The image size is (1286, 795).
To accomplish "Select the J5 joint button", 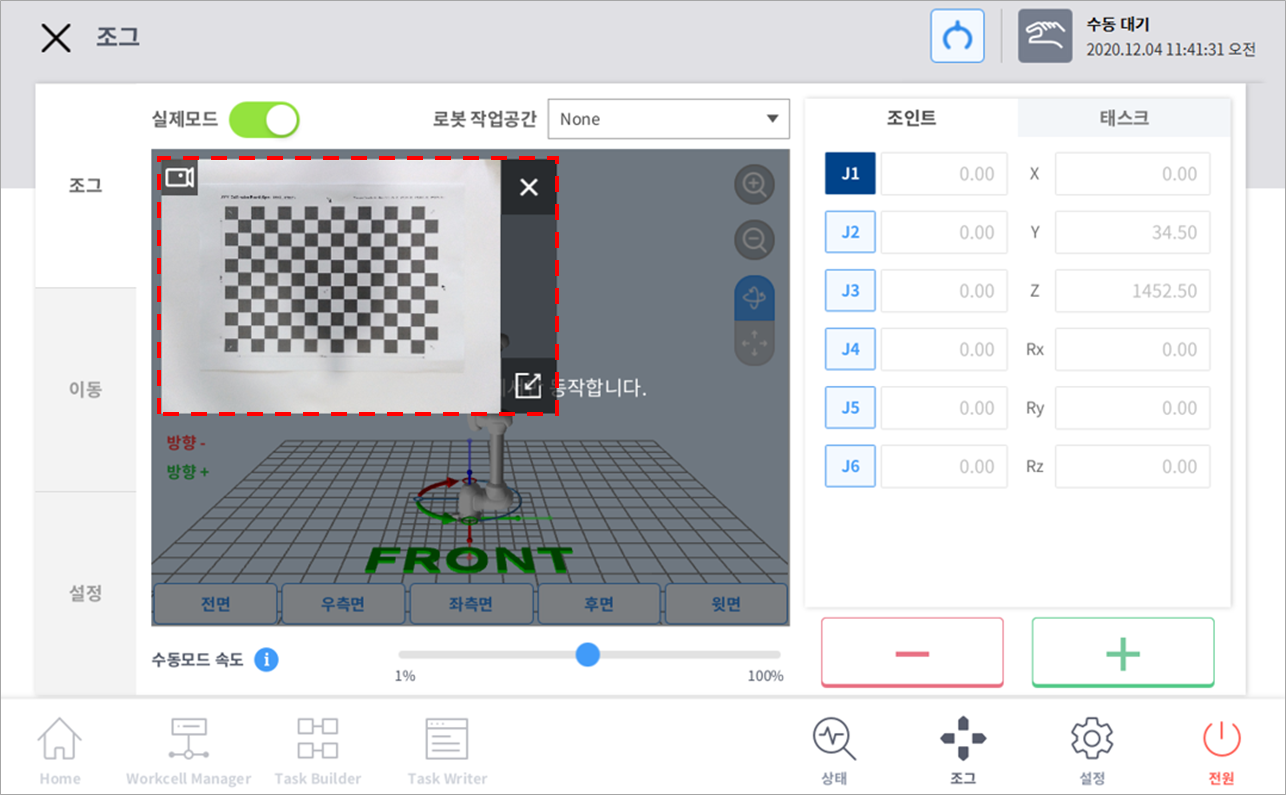I will (850, 408).
